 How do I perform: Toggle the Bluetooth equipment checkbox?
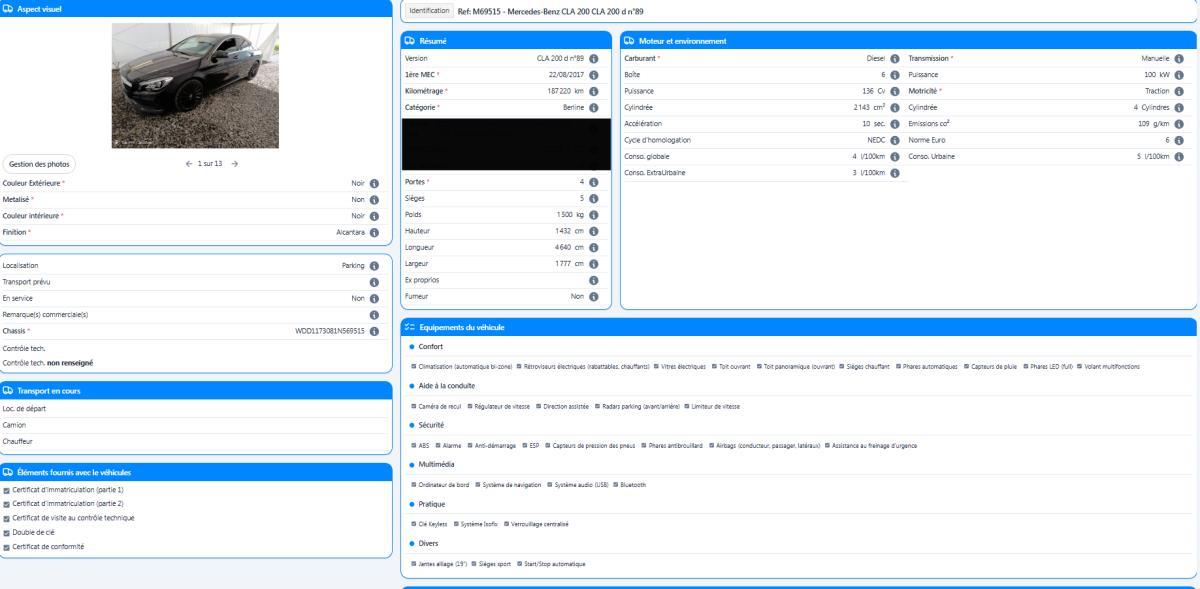click(614, 485)
